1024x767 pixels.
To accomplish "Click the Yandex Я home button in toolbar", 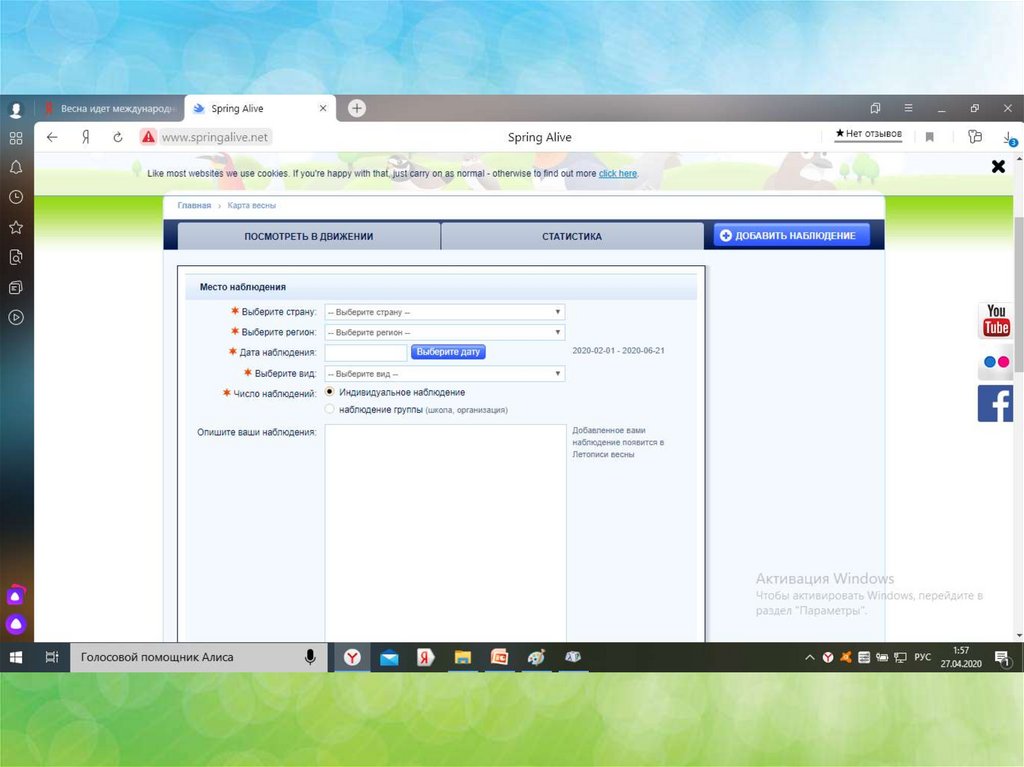I will click(86, 137).
